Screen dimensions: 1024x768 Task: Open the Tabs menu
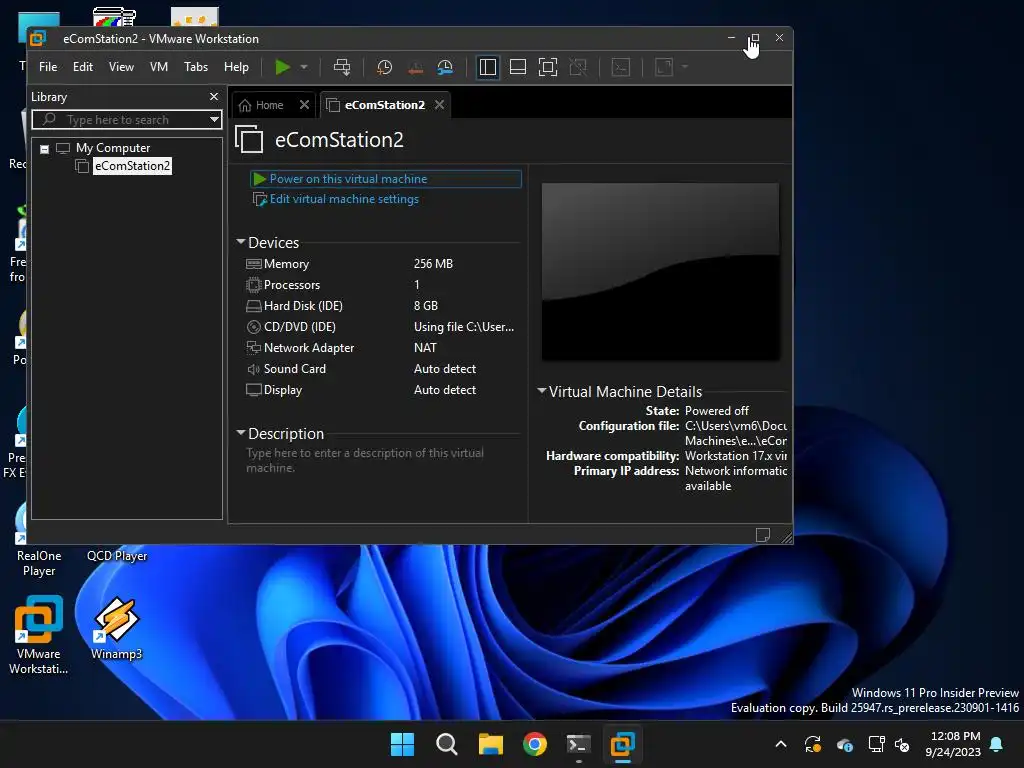(196, 67)
